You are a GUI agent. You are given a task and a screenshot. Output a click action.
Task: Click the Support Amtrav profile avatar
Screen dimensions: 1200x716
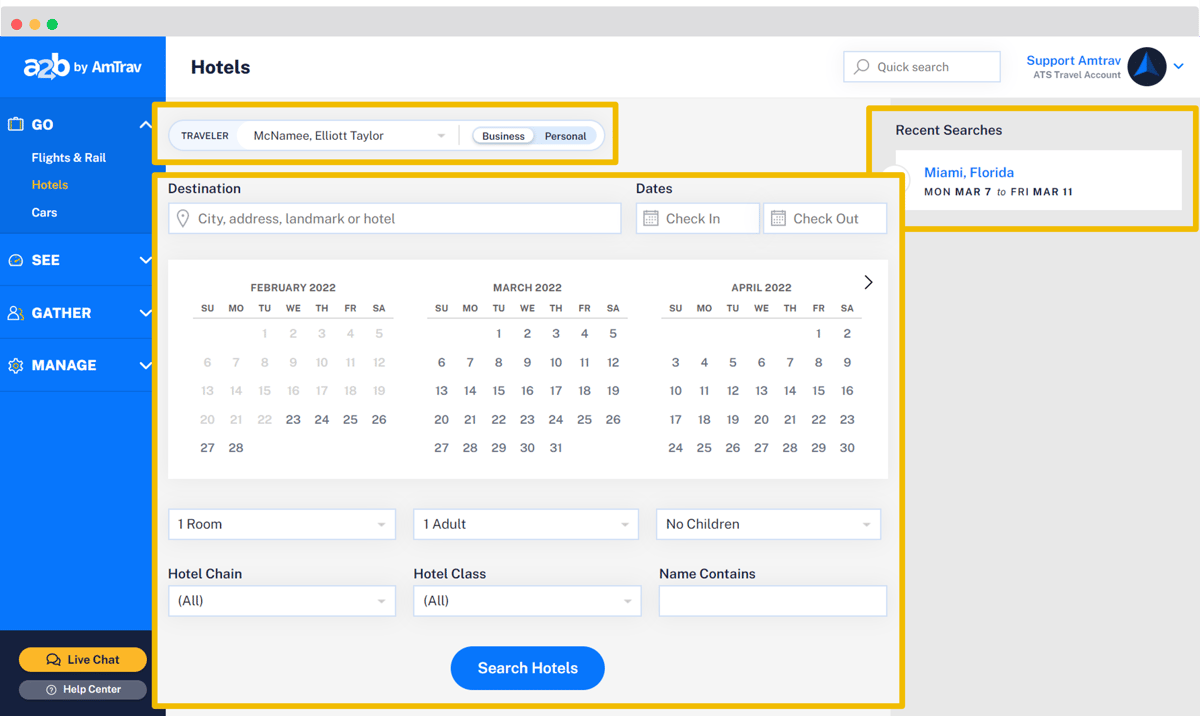tap(1146, 67)
